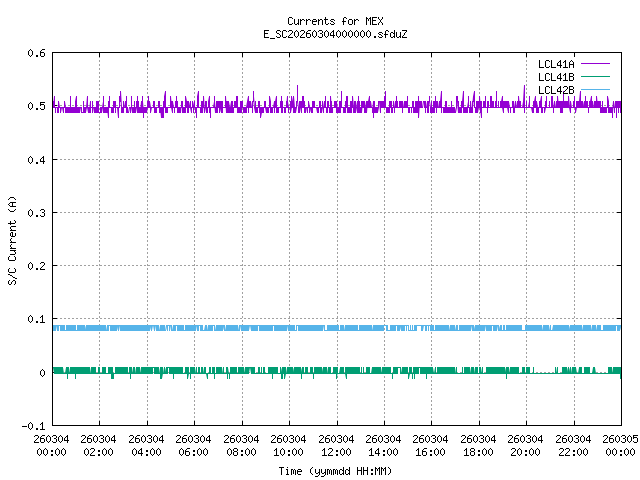Click the flat gap in green trace after 20:00
640x480 pixels.
[544, 372]
